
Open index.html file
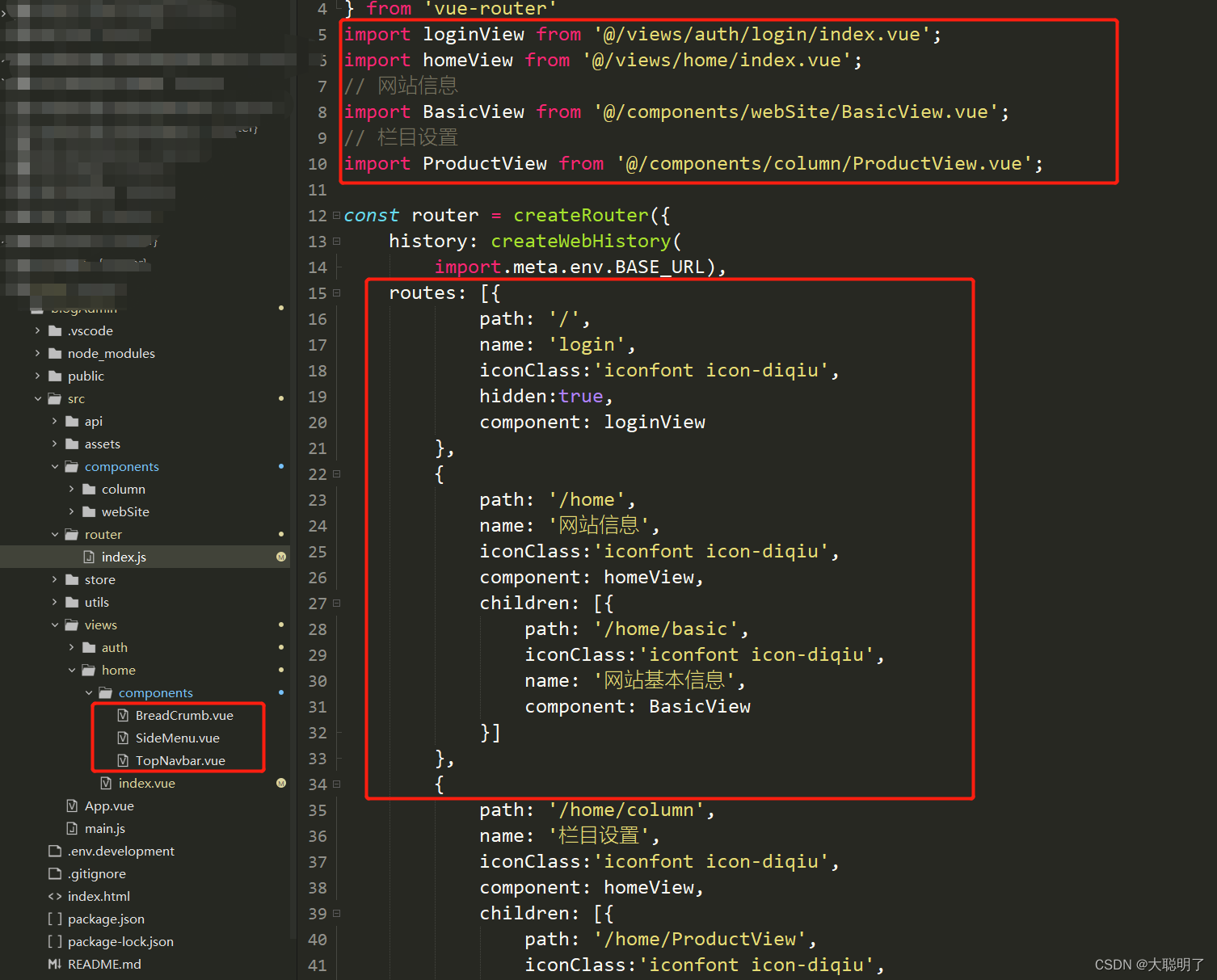pos(99,896)
